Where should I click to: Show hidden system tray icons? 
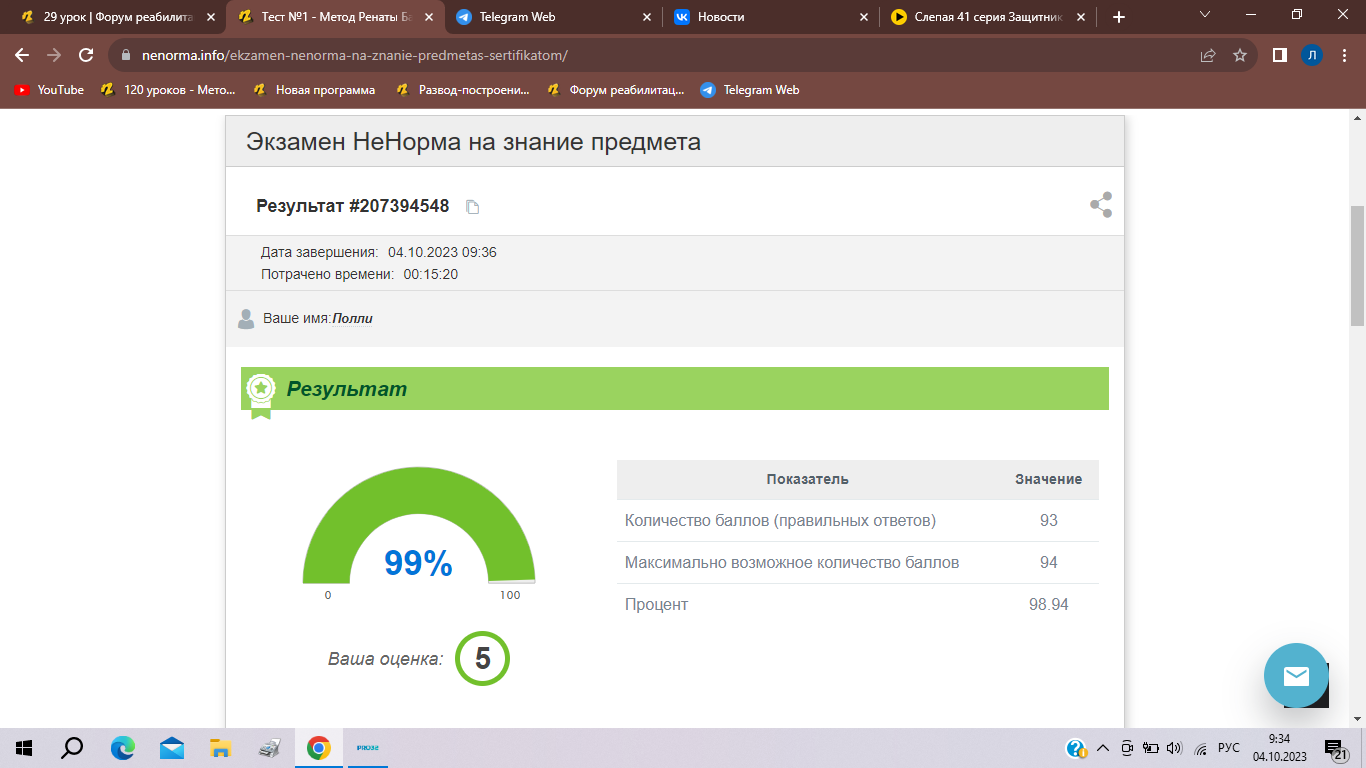point(1103,748)
